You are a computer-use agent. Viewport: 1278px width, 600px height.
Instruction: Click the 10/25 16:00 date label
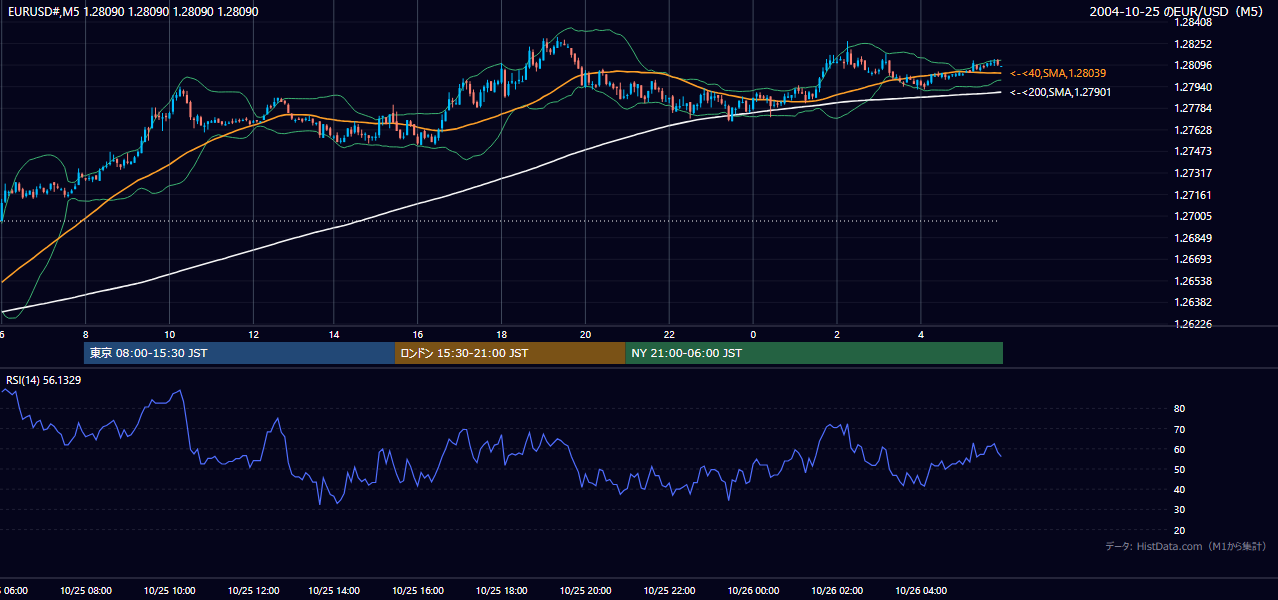coord(418,590)
